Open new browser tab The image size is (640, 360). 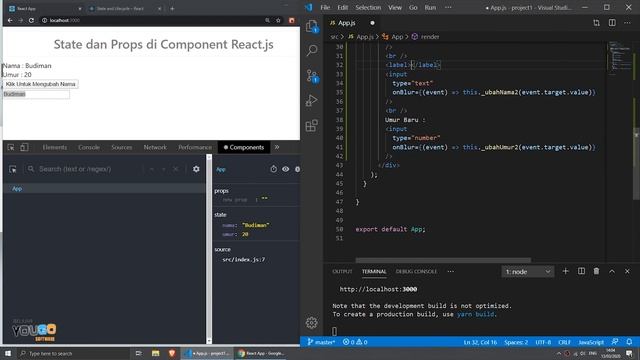pos(172,8)
